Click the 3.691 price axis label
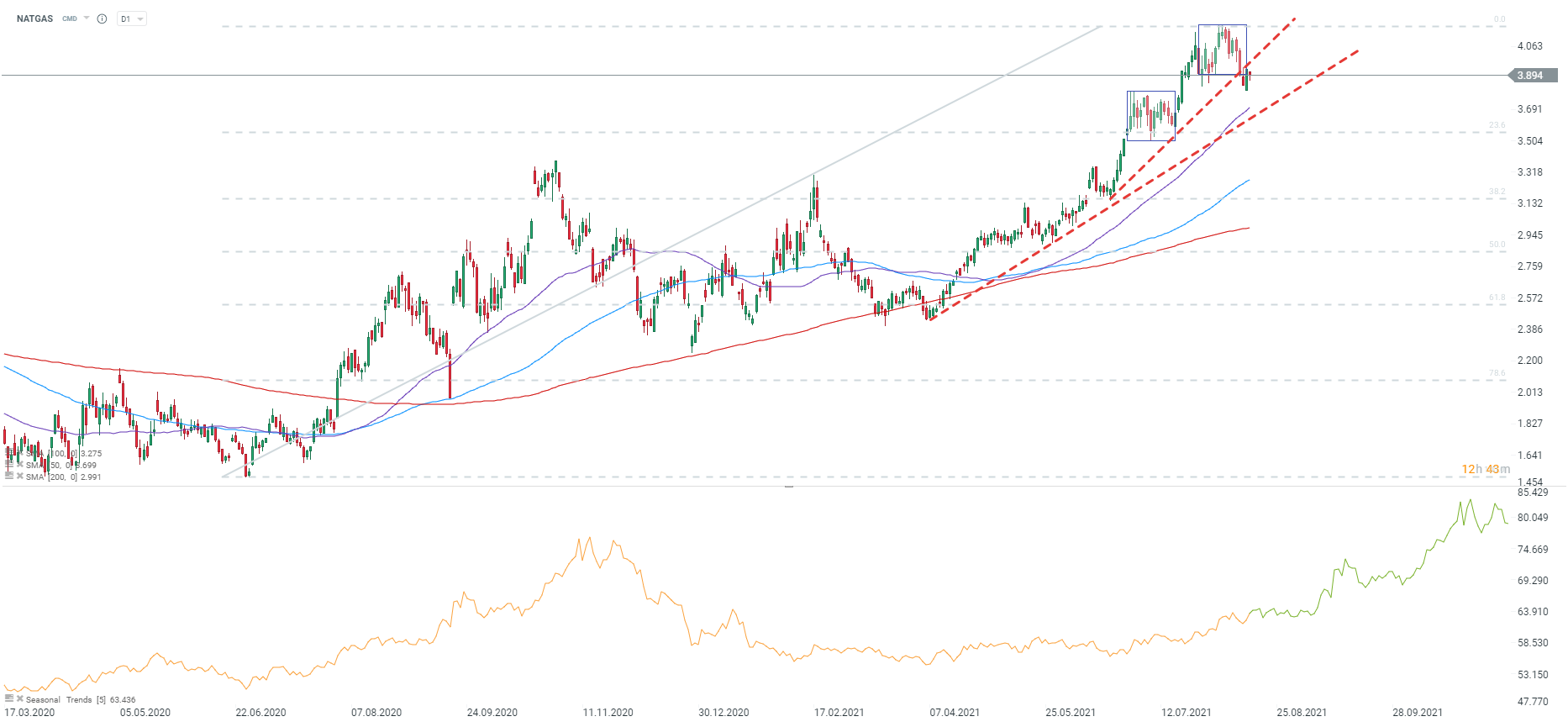The width and height of the screenshot is (1568, 727). [x=1530, y=109]
